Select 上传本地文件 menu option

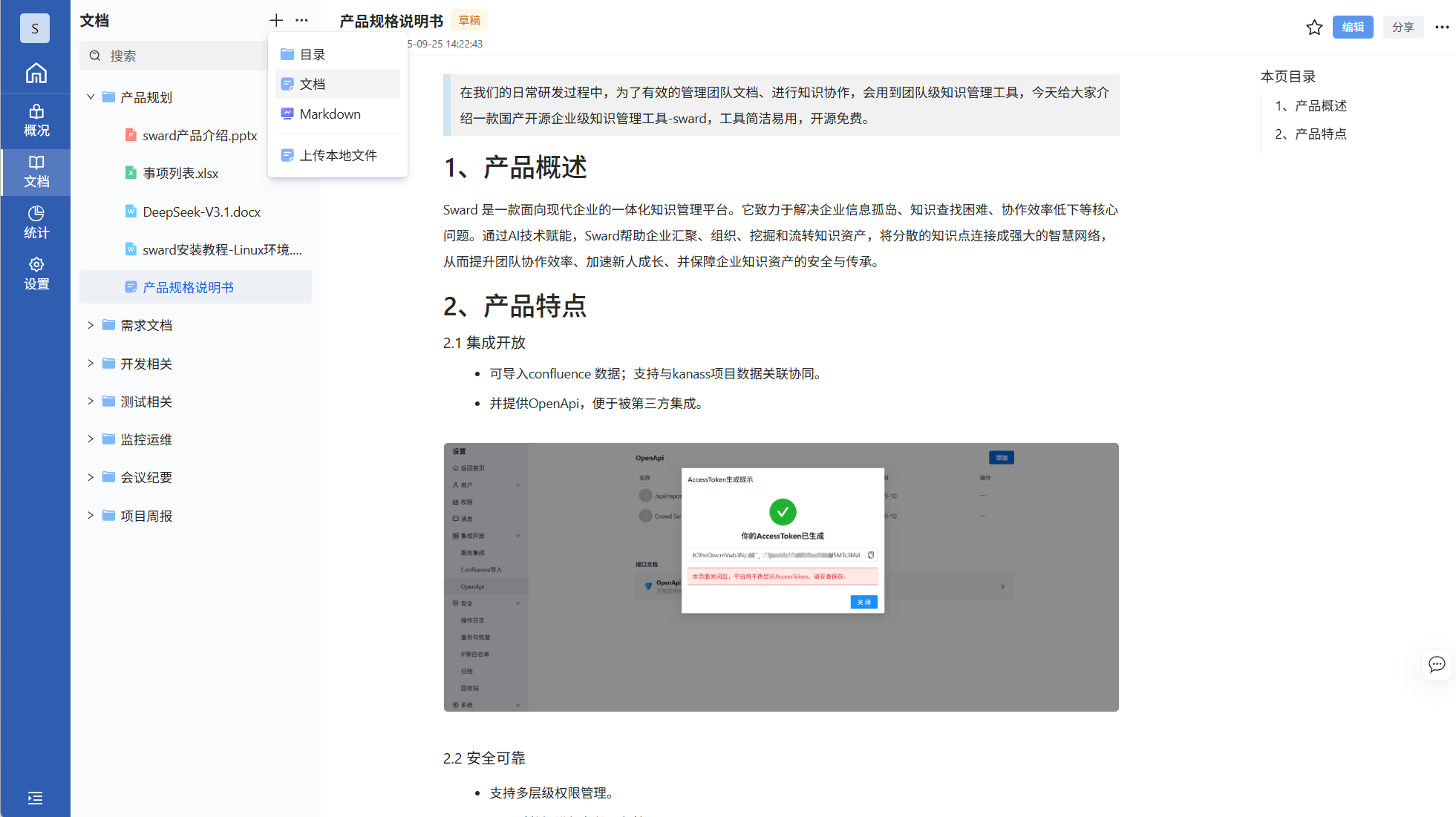click(x=338, y=155)
